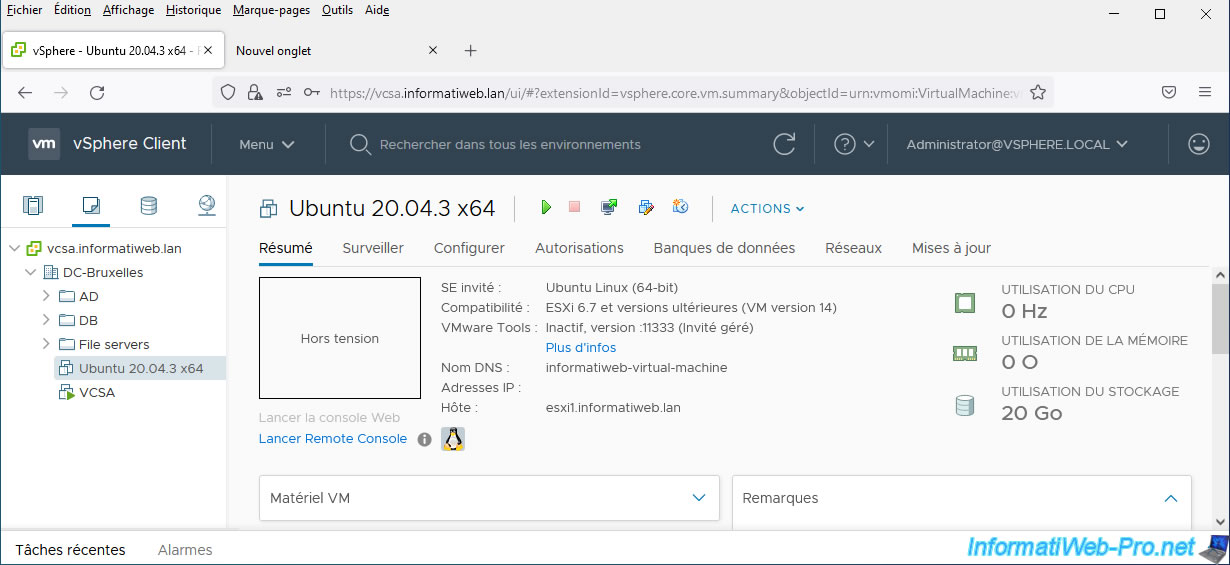Click the edit settings icon
The image size is (1230, 565).
pyautogui.click(x=646, y=207)
